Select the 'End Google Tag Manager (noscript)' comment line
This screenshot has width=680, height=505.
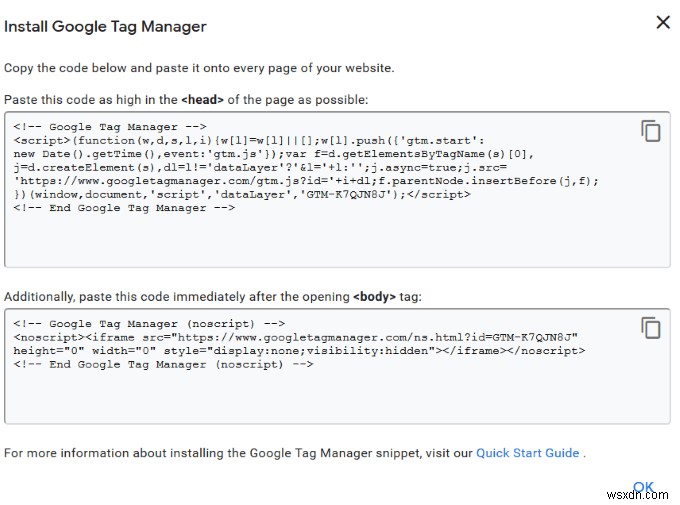pyautogui.click(x=163, y=364)
